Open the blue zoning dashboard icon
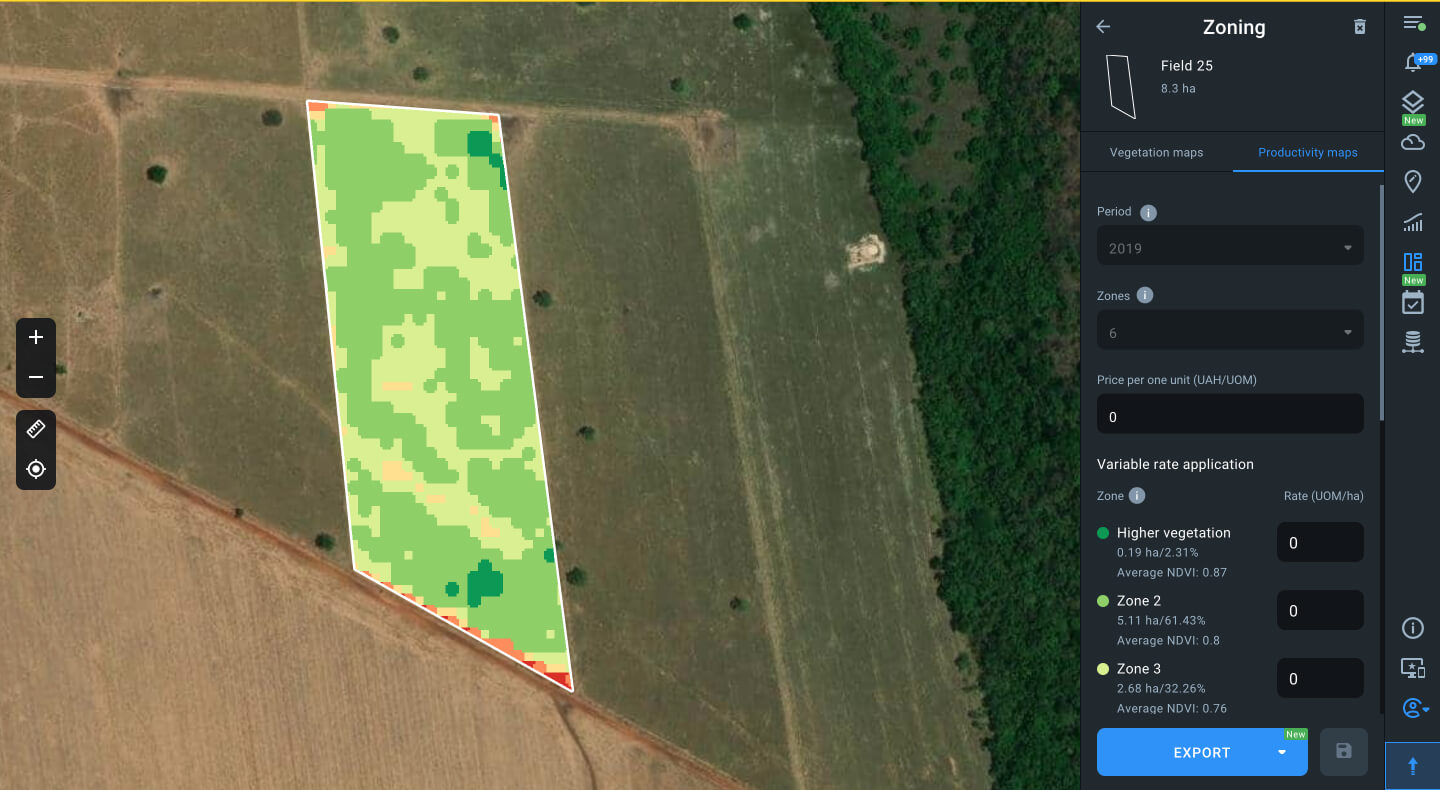Viewport: 1440px width, 790px height. (1413, 262)
